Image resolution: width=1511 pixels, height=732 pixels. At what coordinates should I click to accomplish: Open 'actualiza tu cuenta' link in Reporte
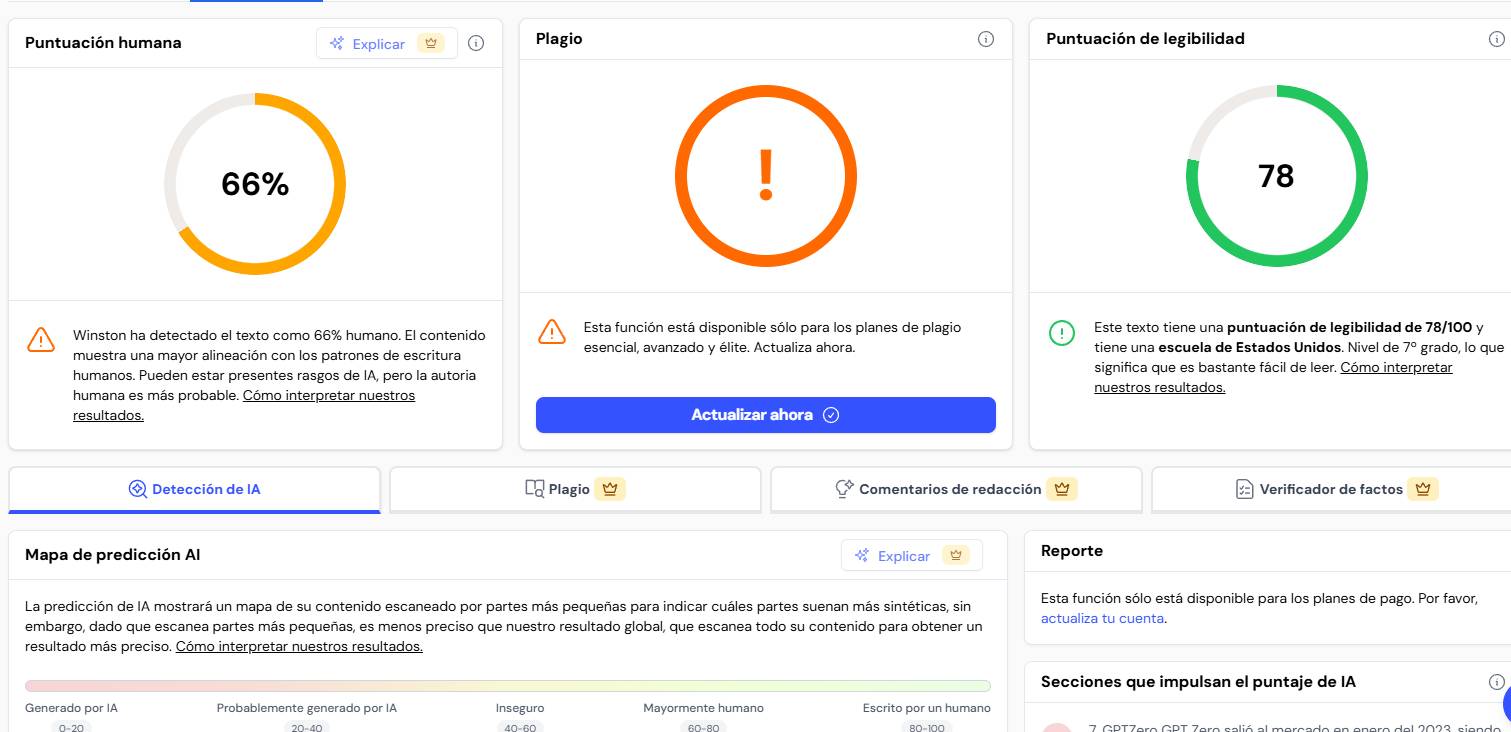[1102, 618]
